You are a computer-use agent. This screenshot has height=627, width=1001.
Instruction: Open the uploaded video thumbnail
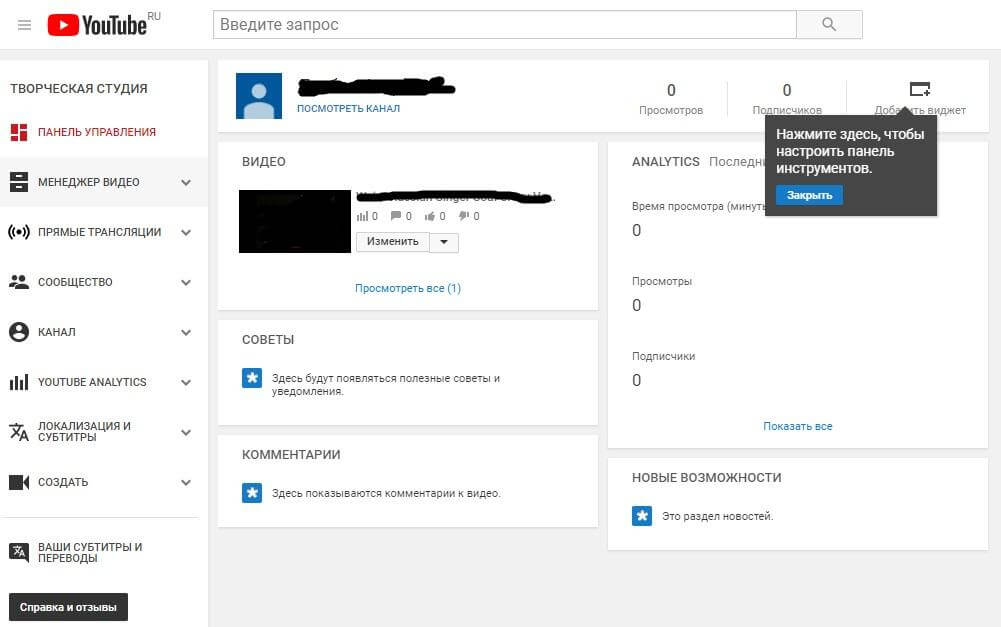[x=294, y=220]
